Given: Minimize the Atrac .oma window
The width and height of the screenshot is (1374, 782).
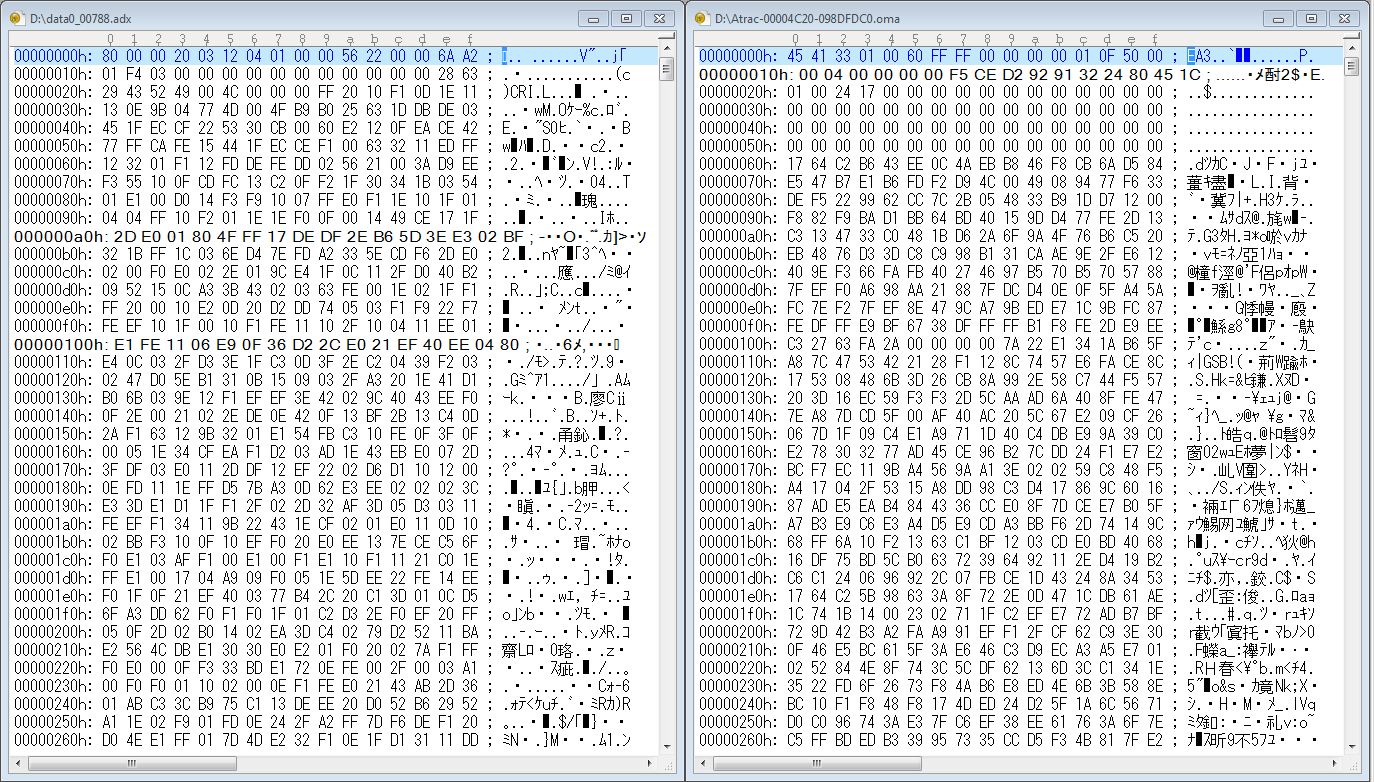Looking at the screenshot, I should pyautogui.click(x=1276, y=19).
